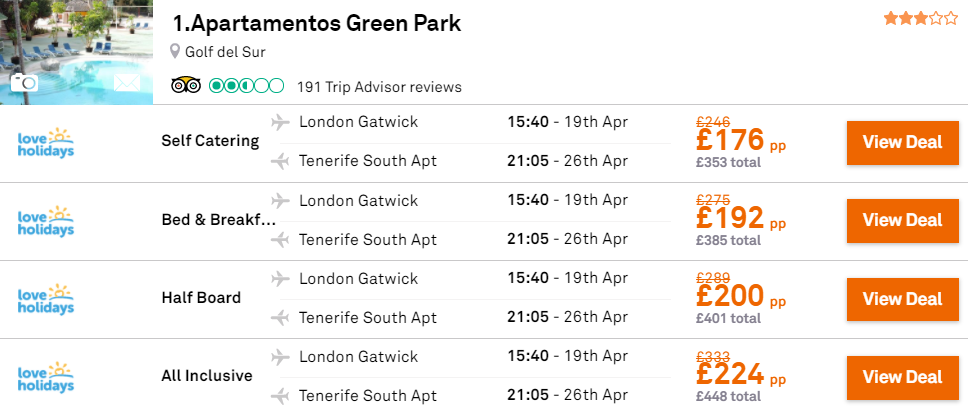Click the loveholidays logo in Self Catering row
This screenshot has height=414, width=968.
pyautogui.click(x=46, y=144)
